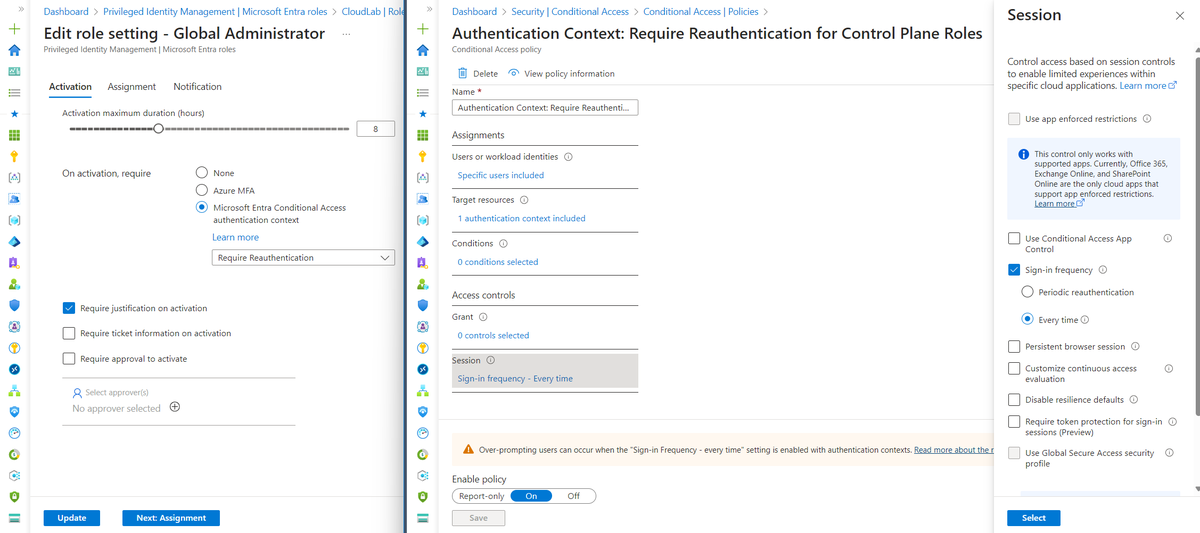Select Microsoft Entra Conditional Access authentication context radio
The image size is (1200, 533).
click(x=202, y=208)
